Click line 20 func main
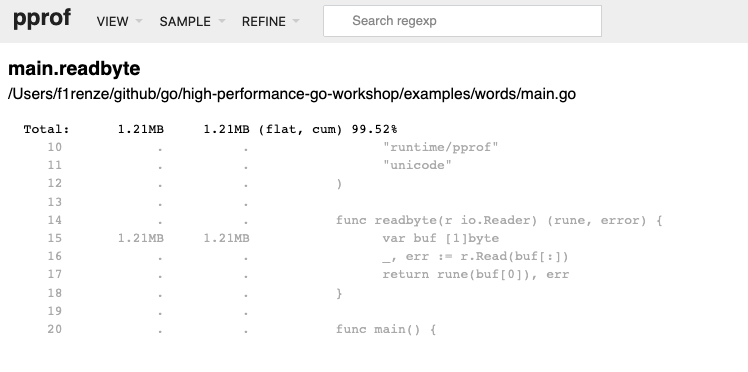748x372 pixels. pos(385,329)
